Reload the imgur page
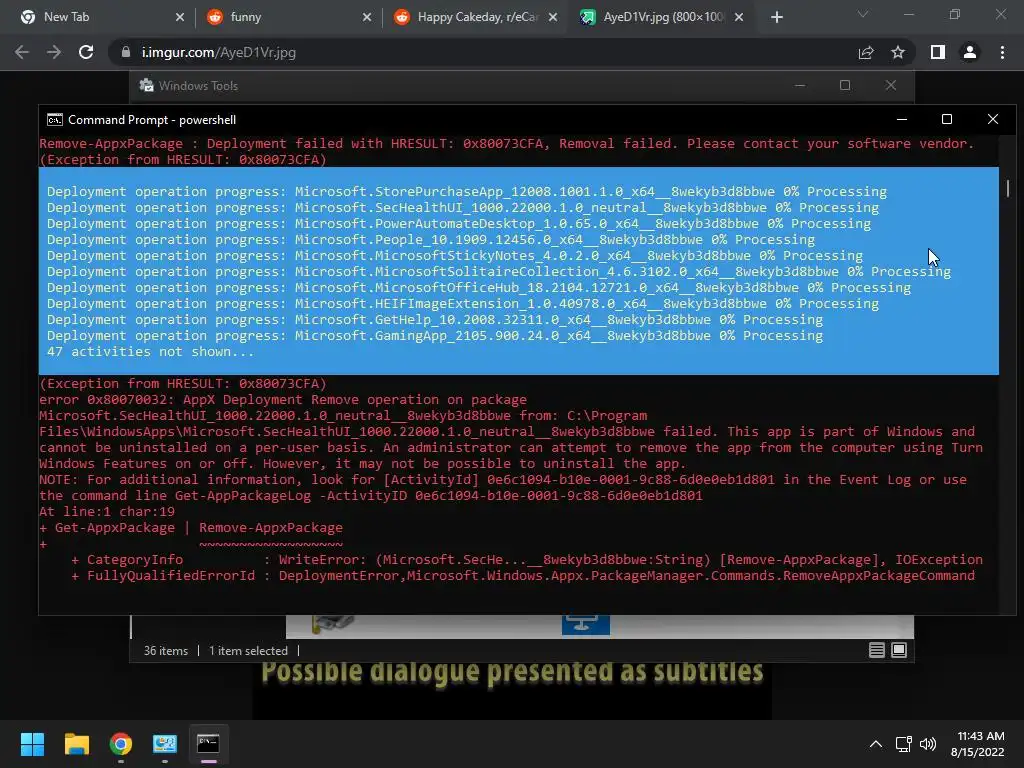Image resolution: width=1024 pixels, height=768 pixels. tap(86, 52)
